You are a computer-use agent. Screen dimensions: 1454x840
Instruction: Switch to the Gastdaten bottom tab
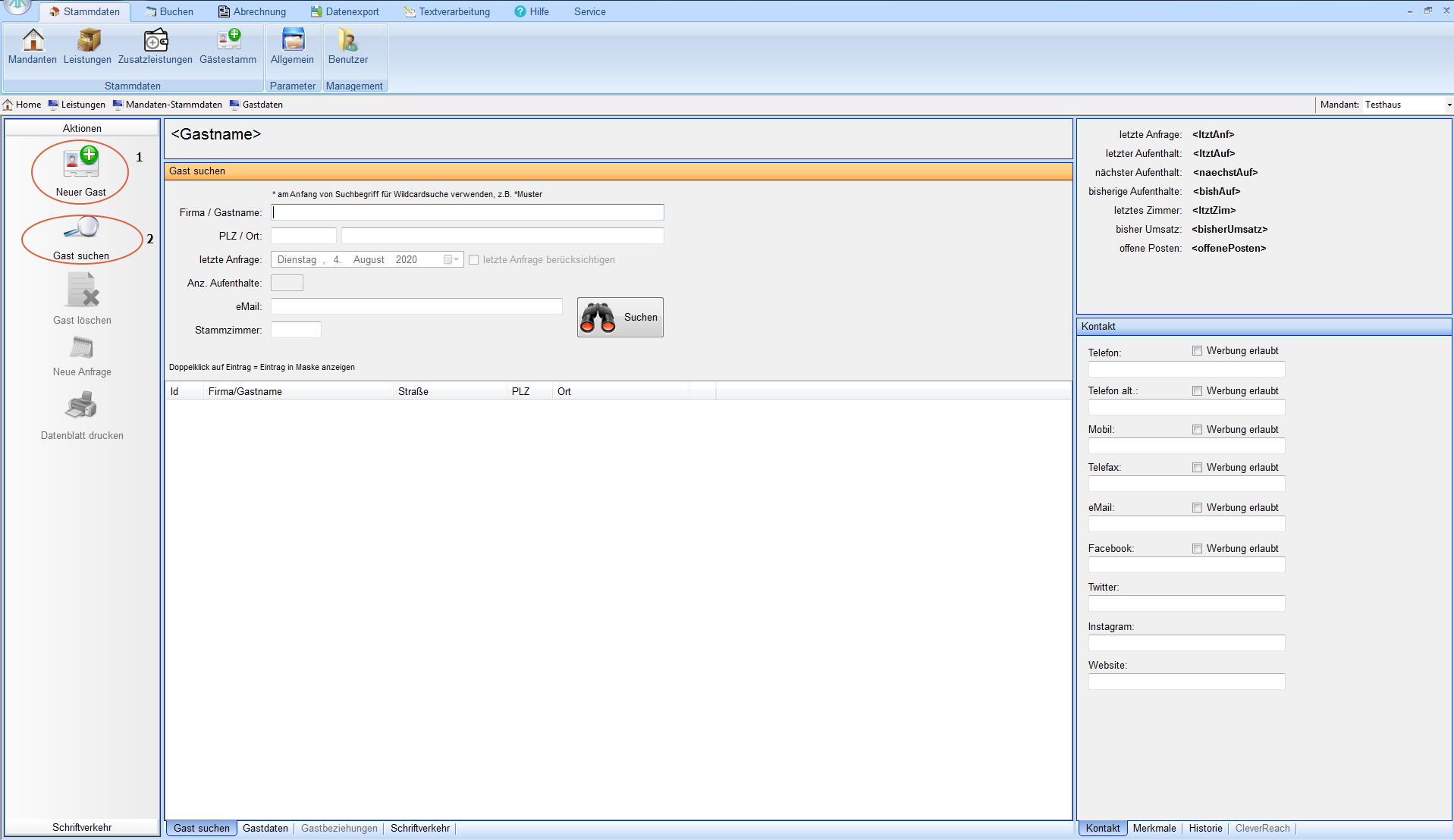(x=265, y=829)
